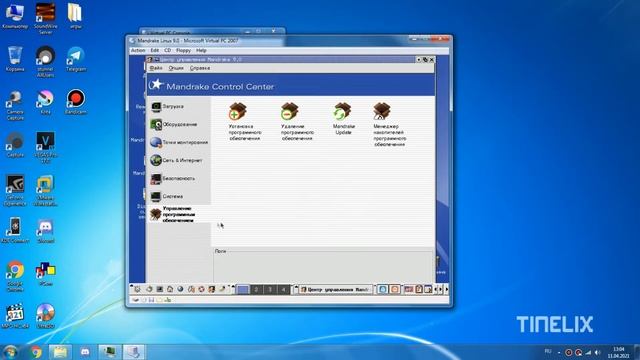Image resolution: width=640 pixels, height=360 pixels.
Task: Select the Точки монтирования category
Action: pos(179,142)
